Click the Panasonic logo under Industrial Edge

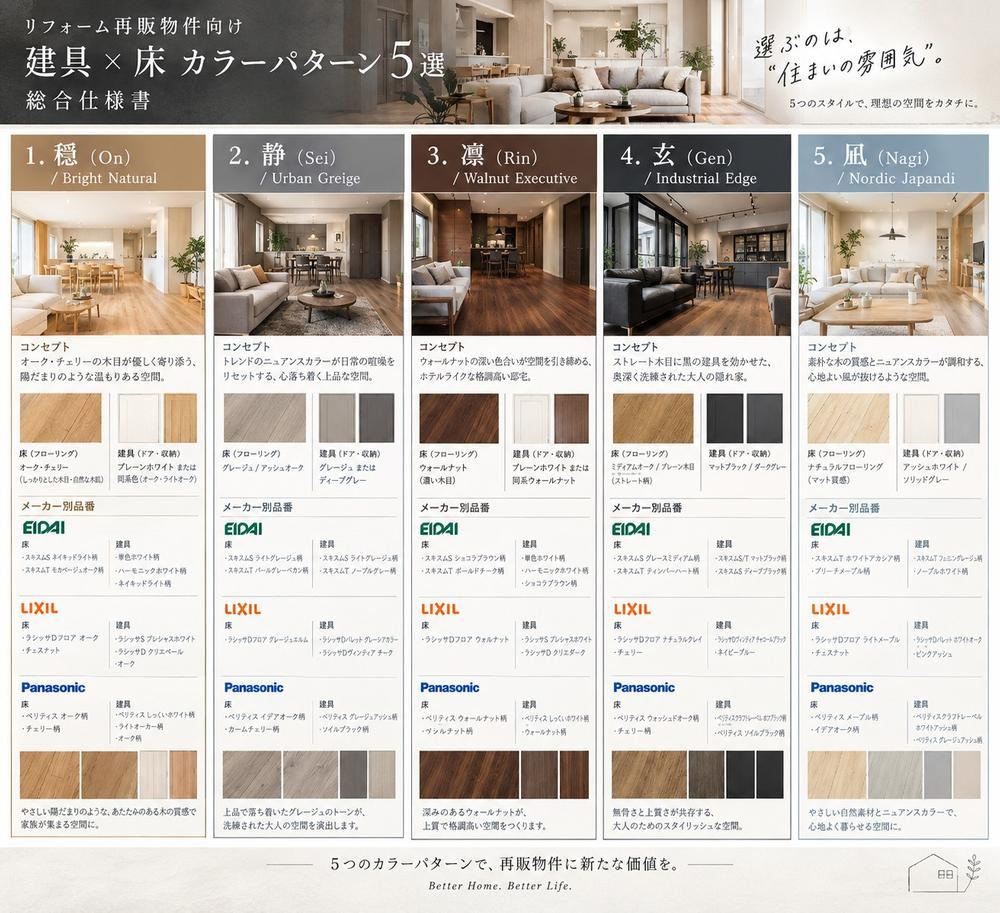point(643,687)
